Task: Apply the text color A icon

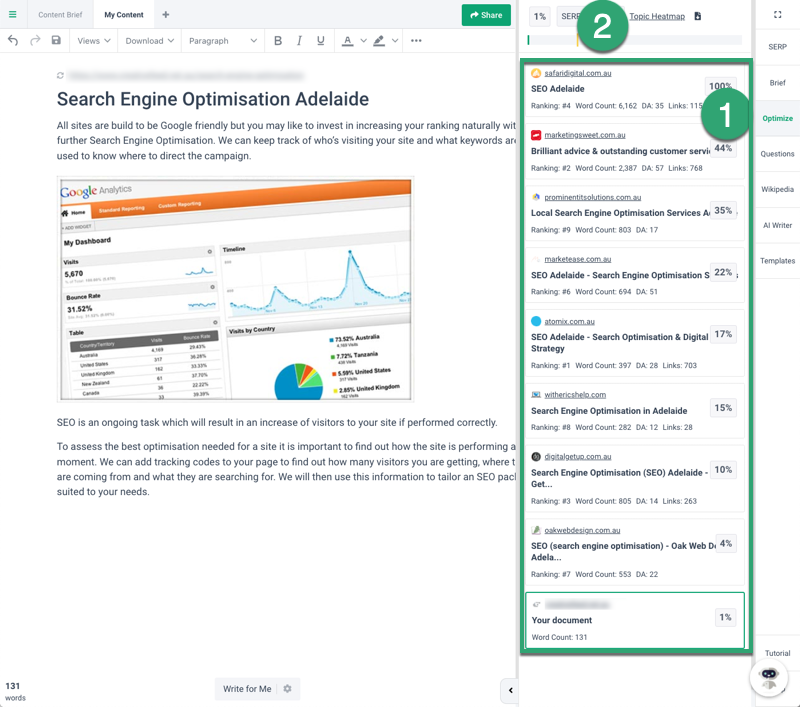Action: 347,41
